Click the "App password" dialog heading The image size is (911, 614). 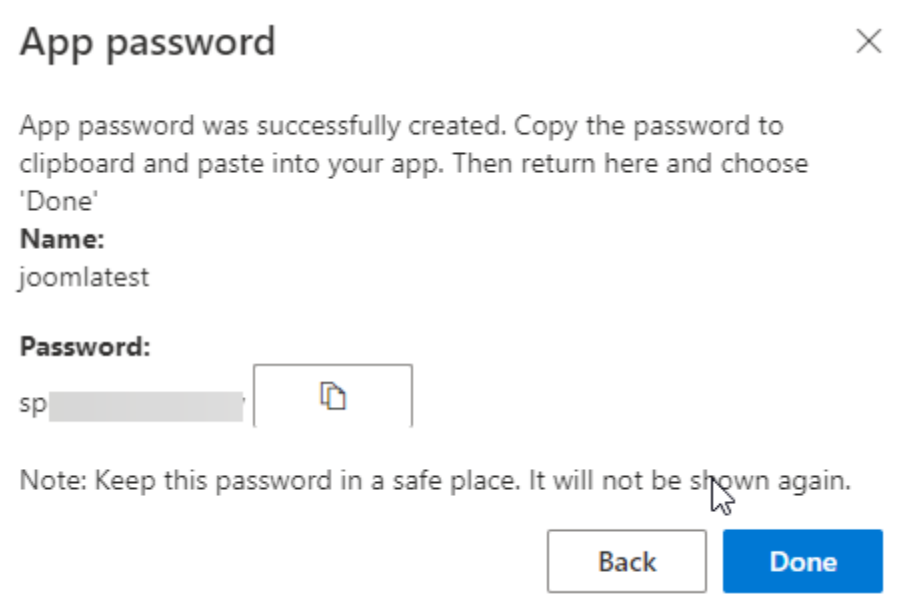[x=147, y=42]
